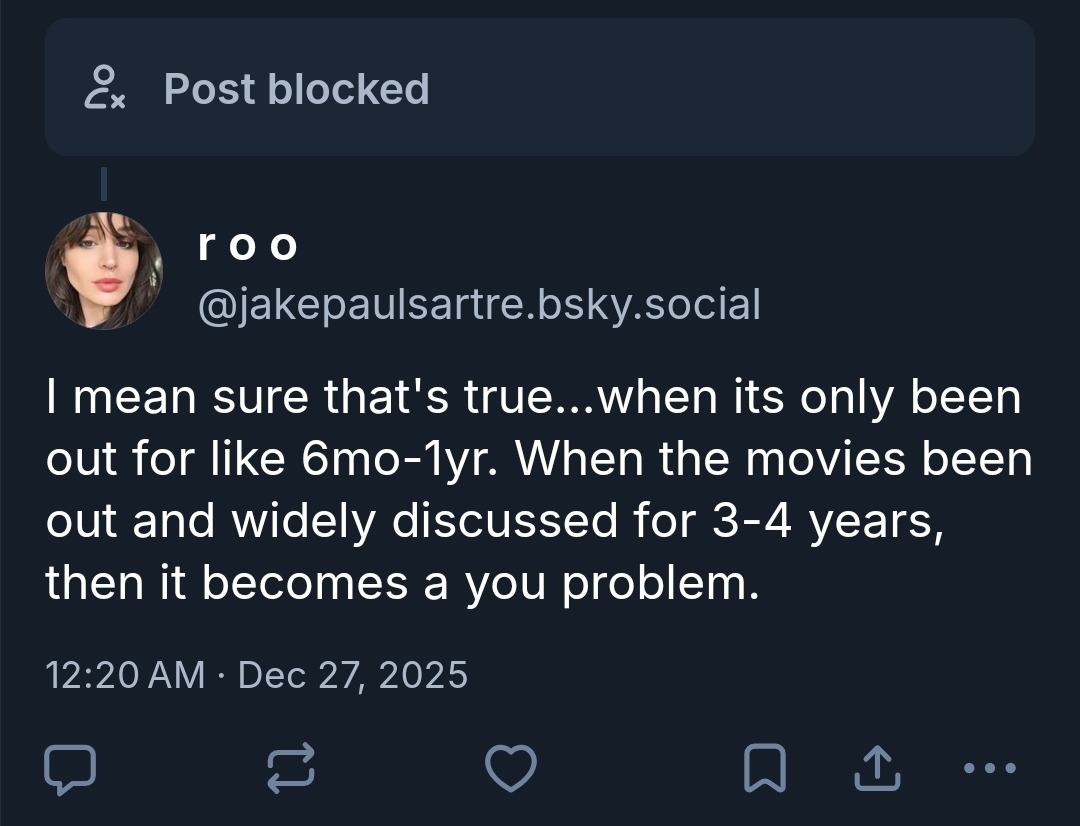
Task: Click the 12:20 AM timestamp
Action: (x=124, y=675)
